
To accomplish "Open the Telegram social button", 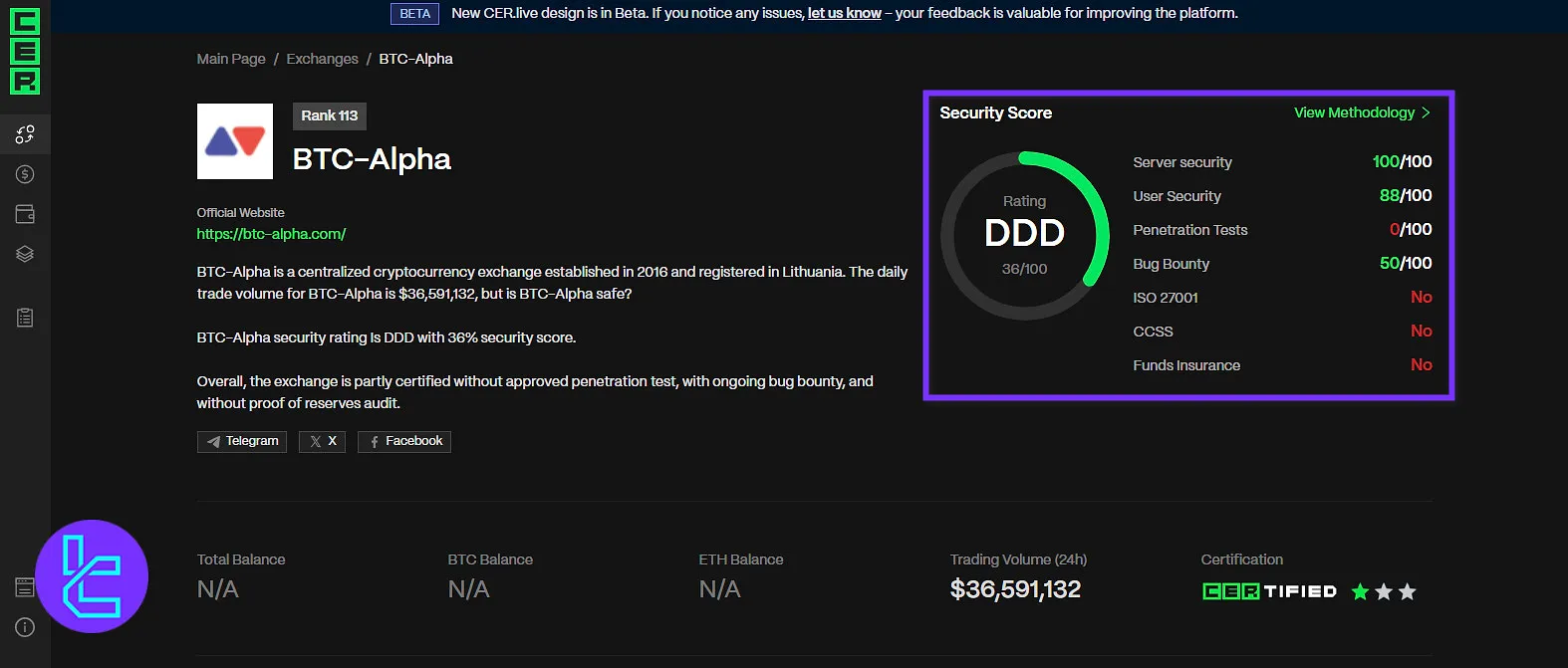I will tap(242, 441).
